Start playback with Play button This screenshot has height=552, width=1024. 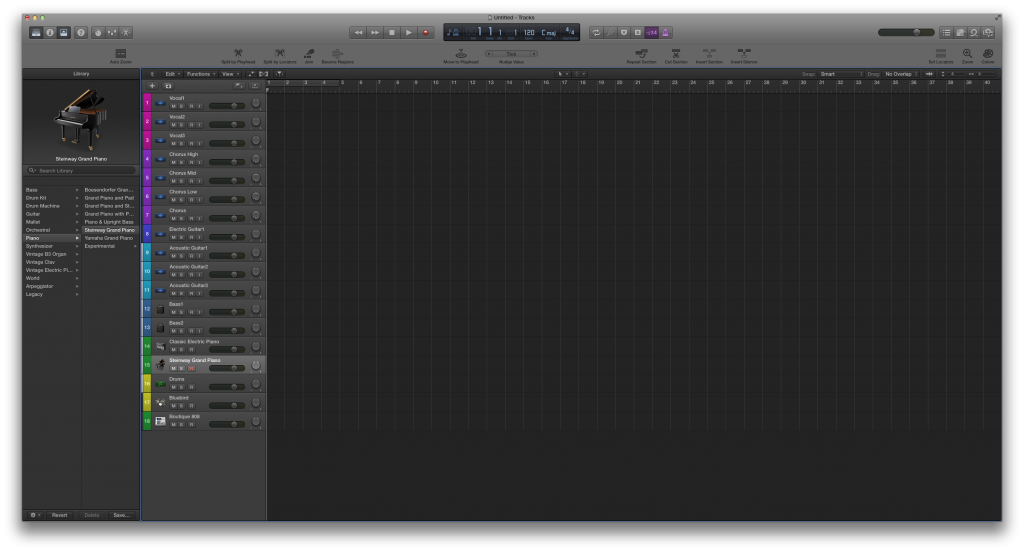409,33
